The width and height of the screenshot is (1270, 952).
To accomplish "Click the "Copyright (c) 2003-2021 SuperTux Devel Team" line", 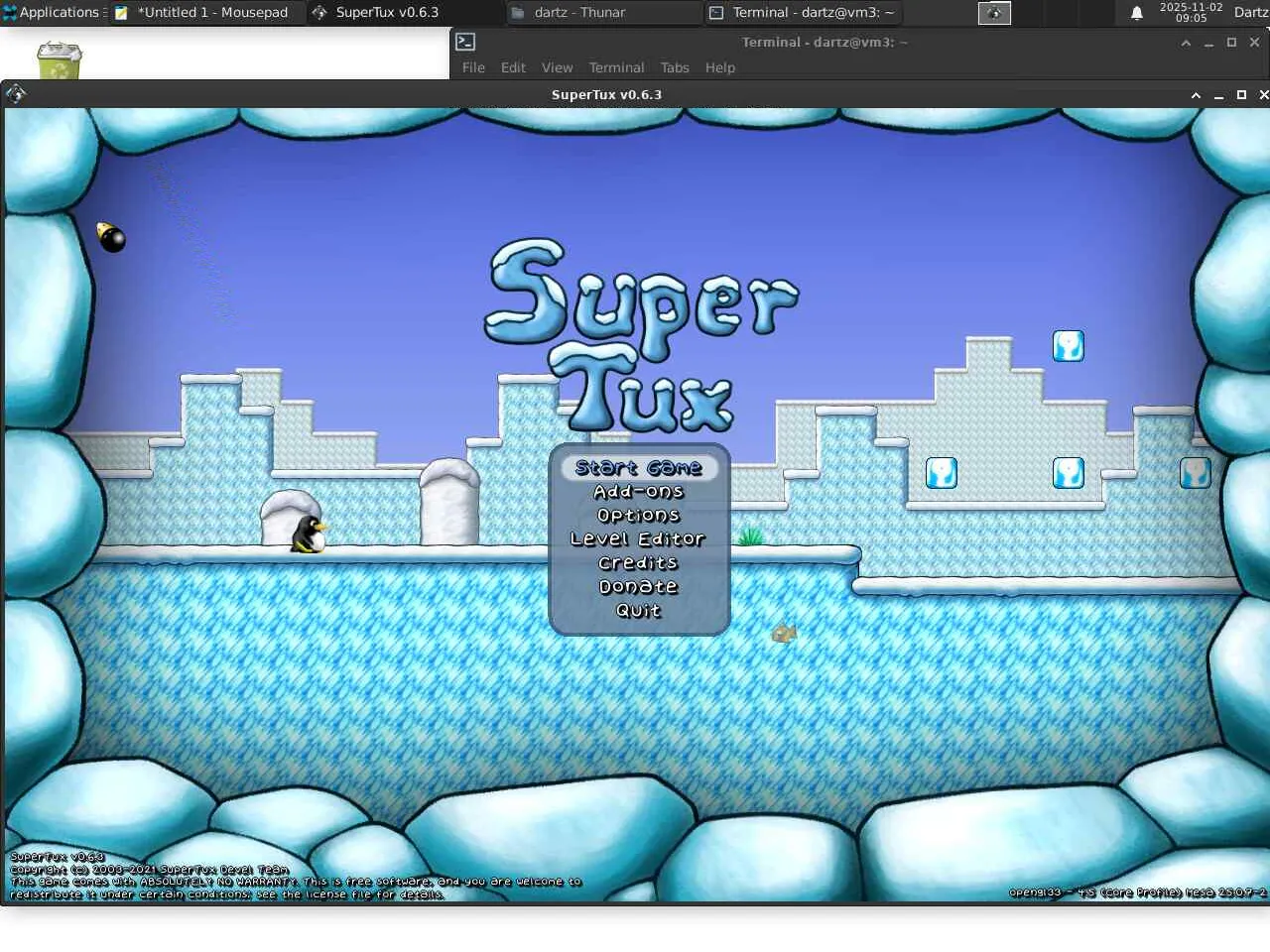I will [149, 869].
